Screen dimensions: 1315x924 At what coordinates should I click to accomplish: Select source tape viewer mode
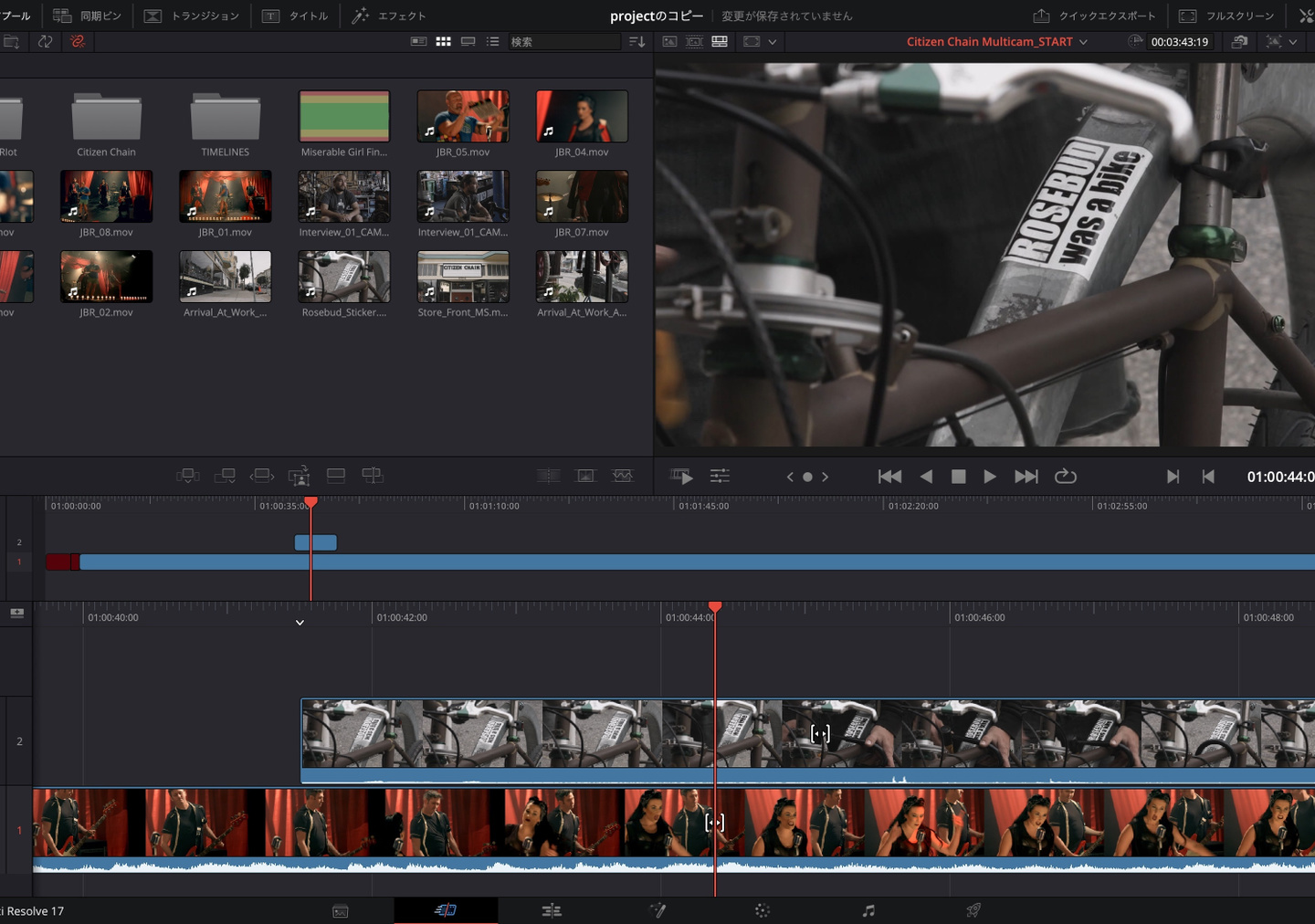point(694,41)
